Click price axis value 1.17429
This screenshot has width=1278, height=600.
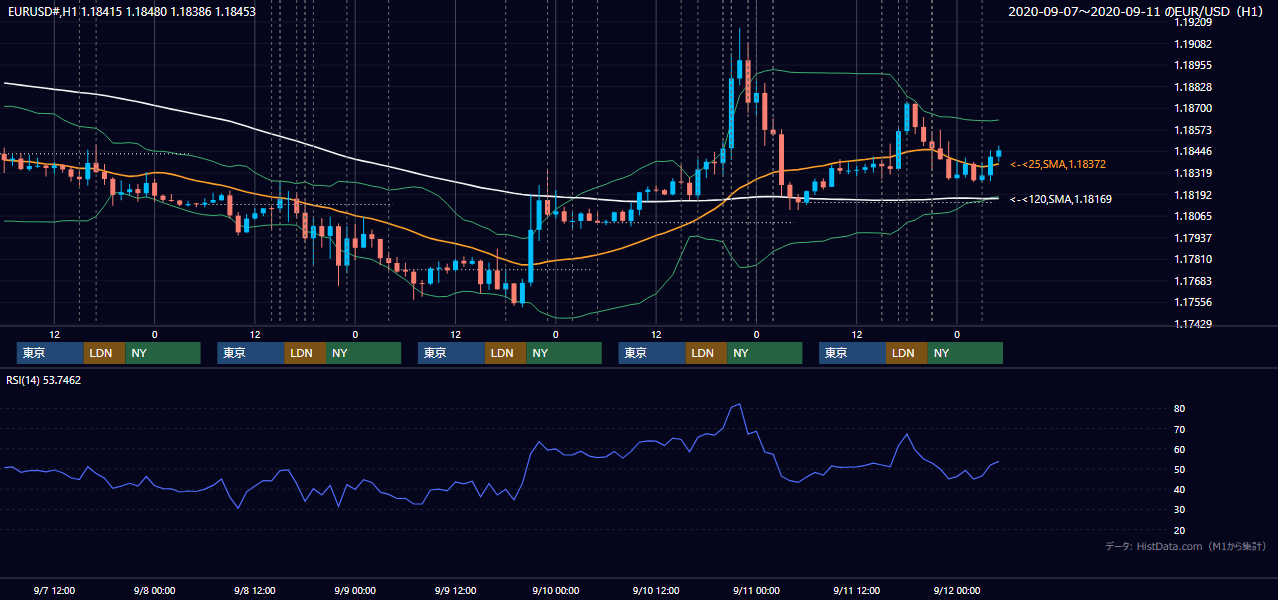1192,324
